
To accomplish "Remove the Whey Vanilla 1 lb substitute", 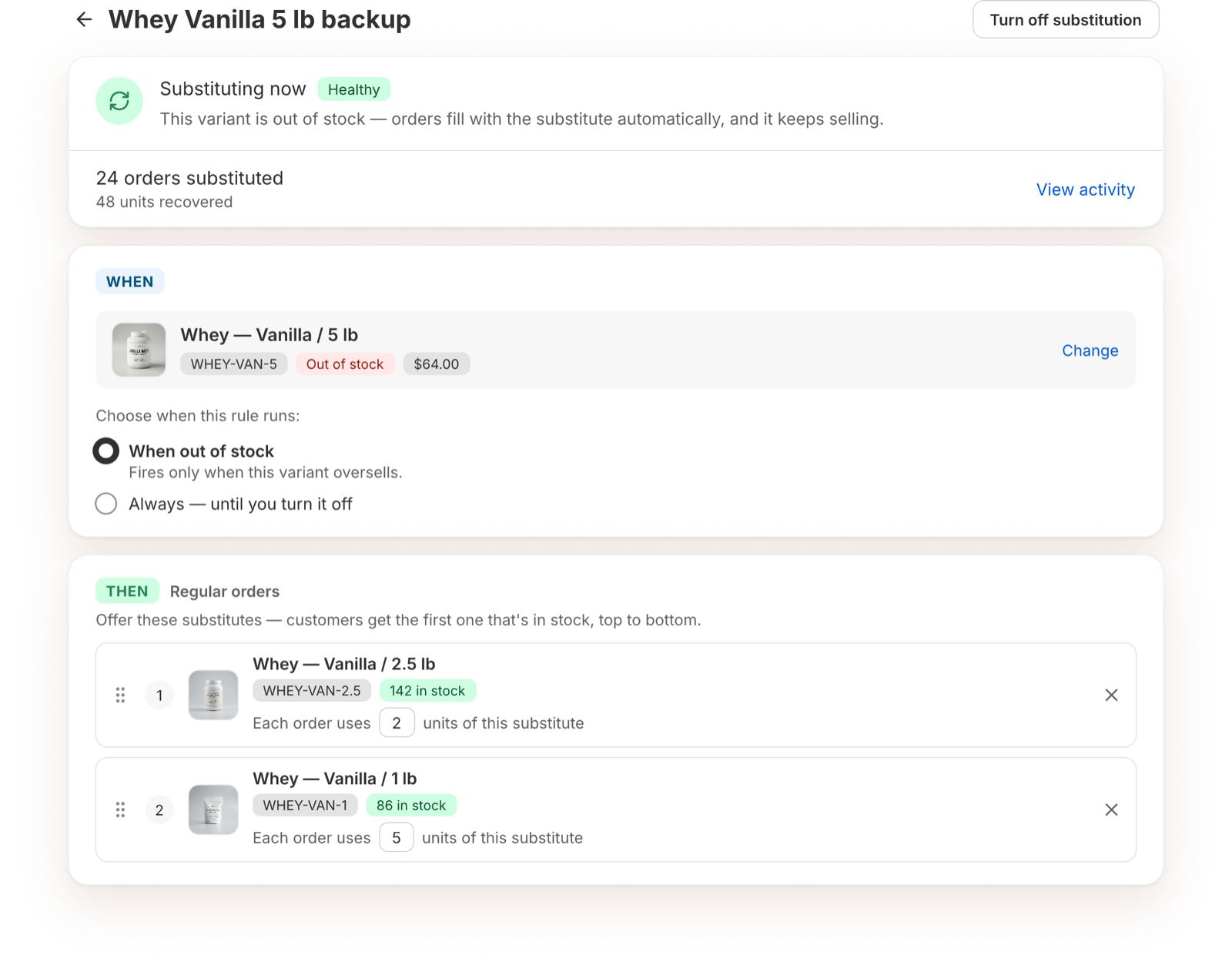I will [1111, 809].
